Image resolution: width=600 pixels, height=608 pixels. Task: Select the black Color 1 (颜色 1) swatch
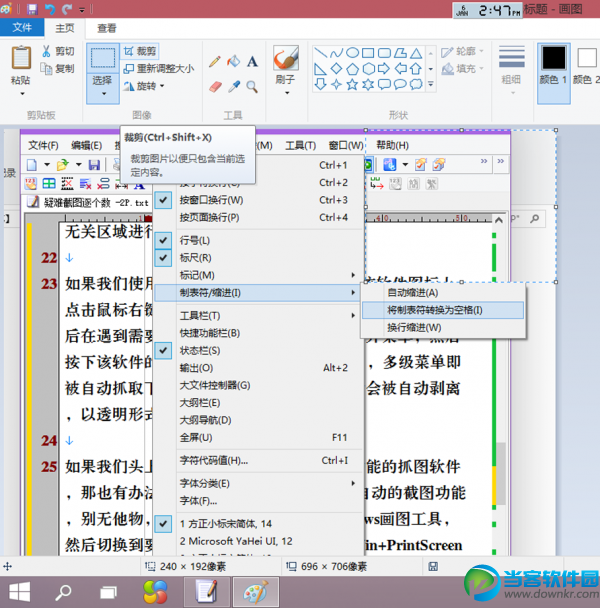(553, 58)
